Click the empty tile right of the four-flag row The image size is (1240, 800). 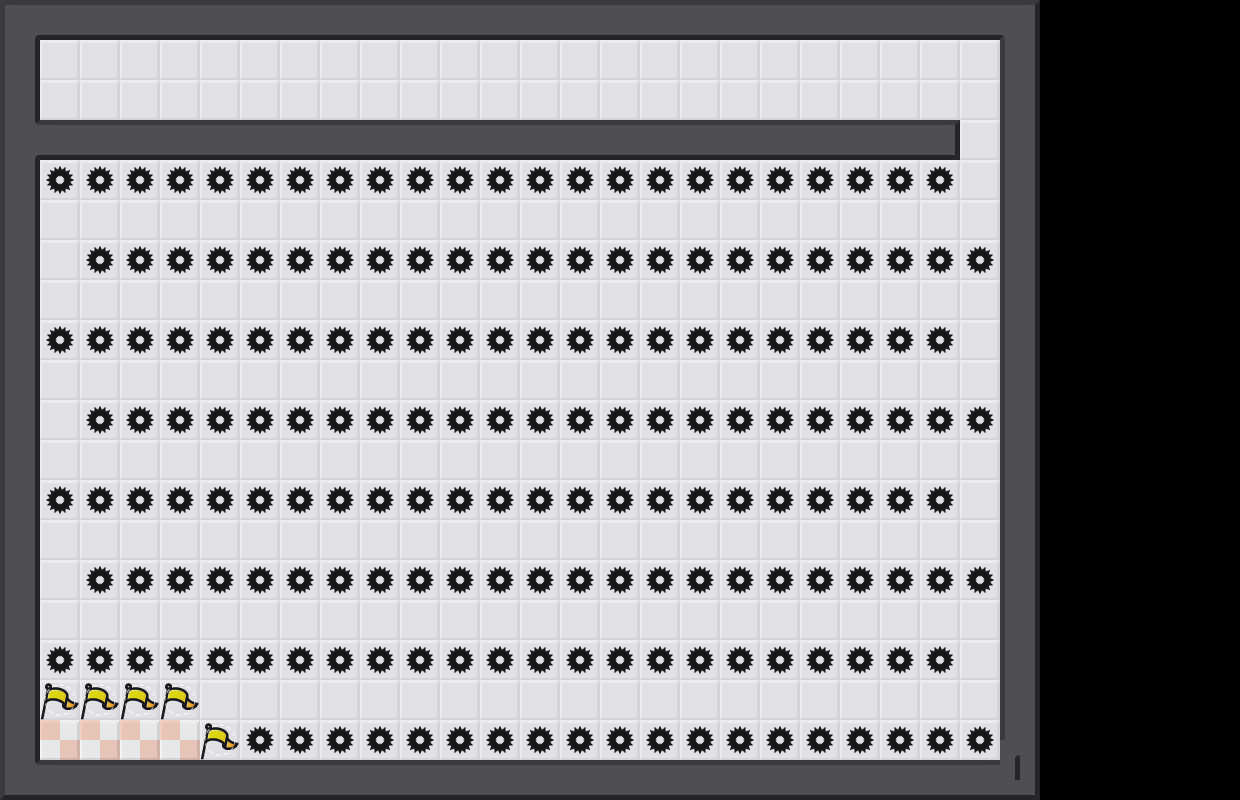click(x=220, y=700)
